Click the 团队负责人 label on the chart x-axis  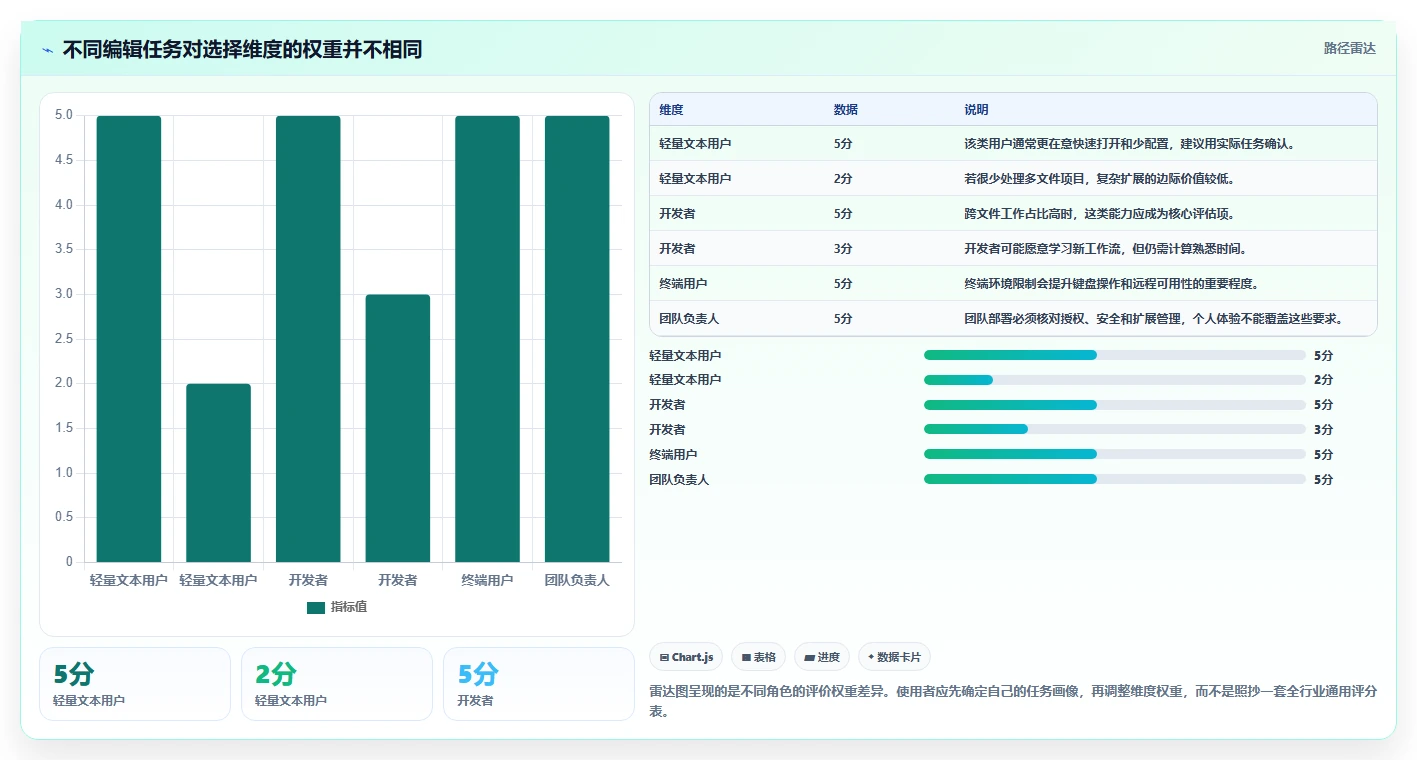[x=577, y=580]
